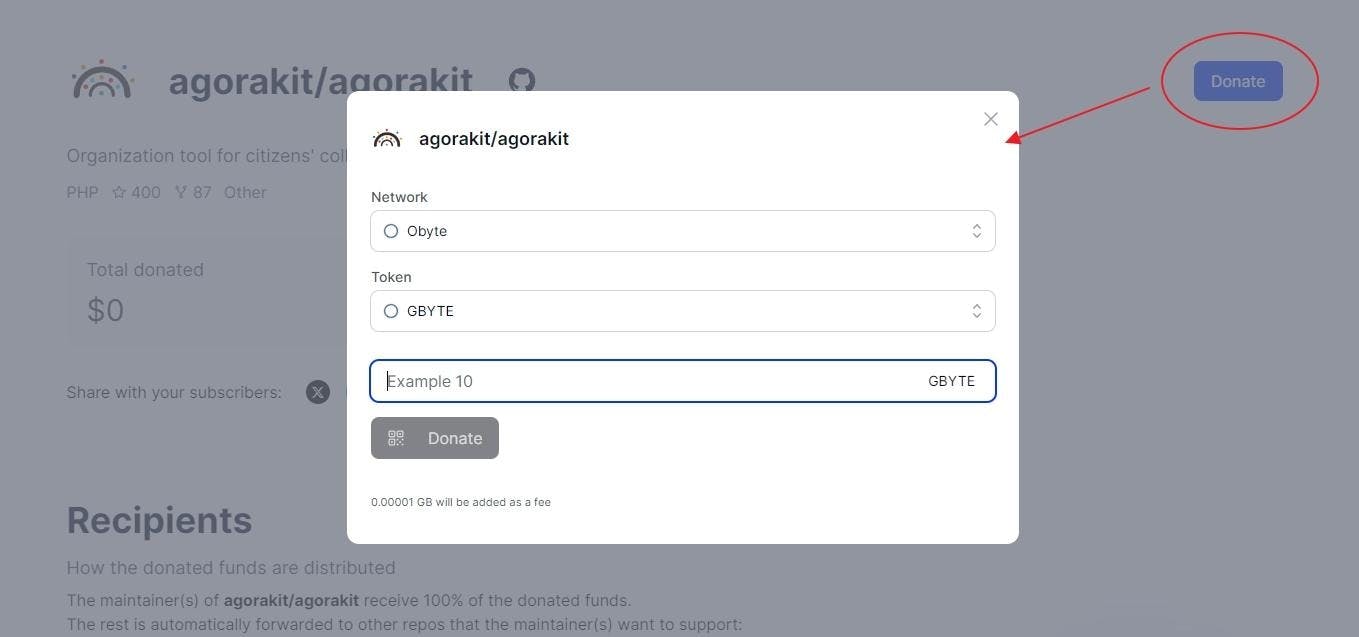Viewport: 1359px width, 637px height.
Task: Select the Obyte network icon in the dropdown
Action: [391, 230]
